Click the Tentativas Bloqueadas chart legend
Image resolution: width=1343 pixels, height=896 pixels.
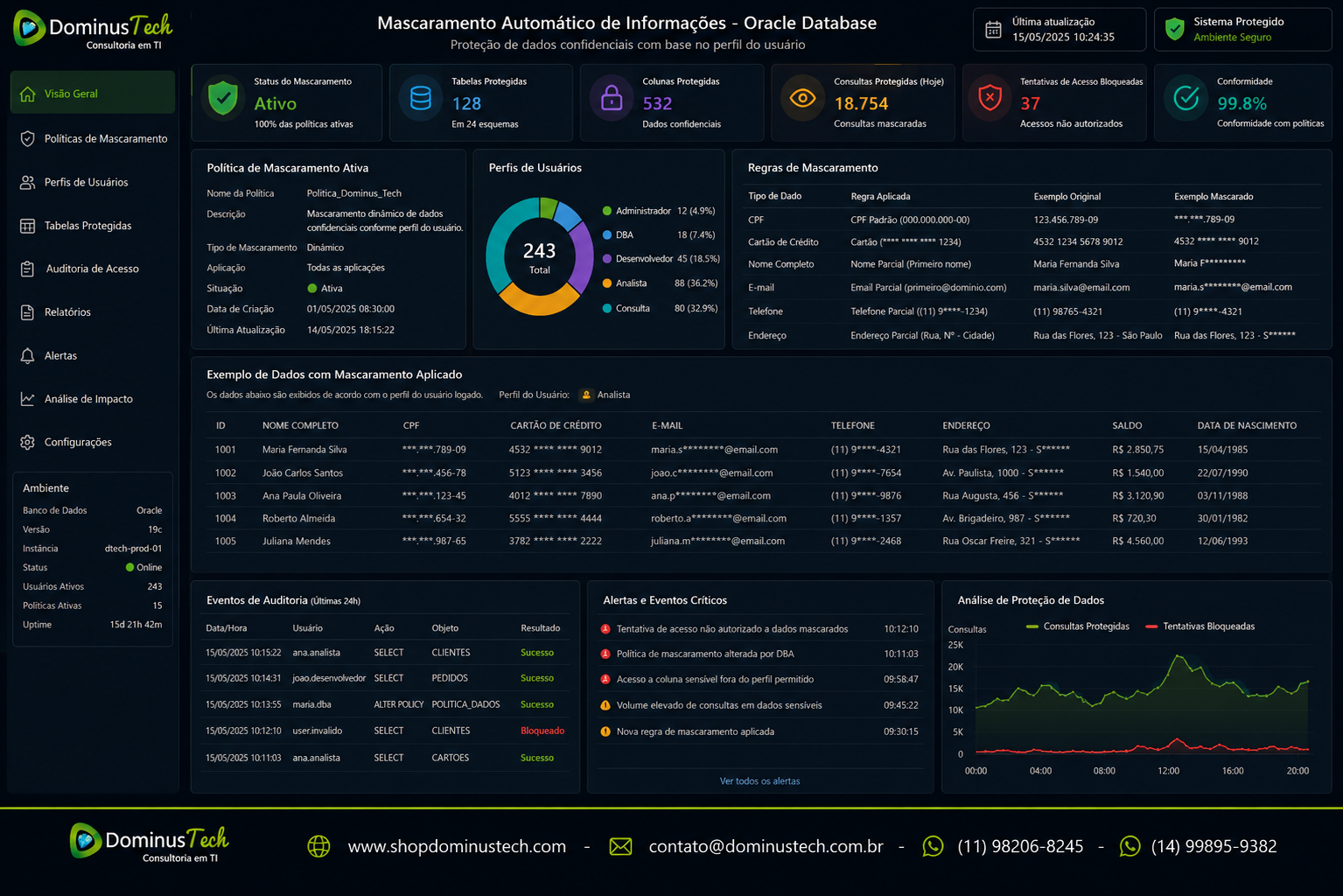pos(1200,626)
